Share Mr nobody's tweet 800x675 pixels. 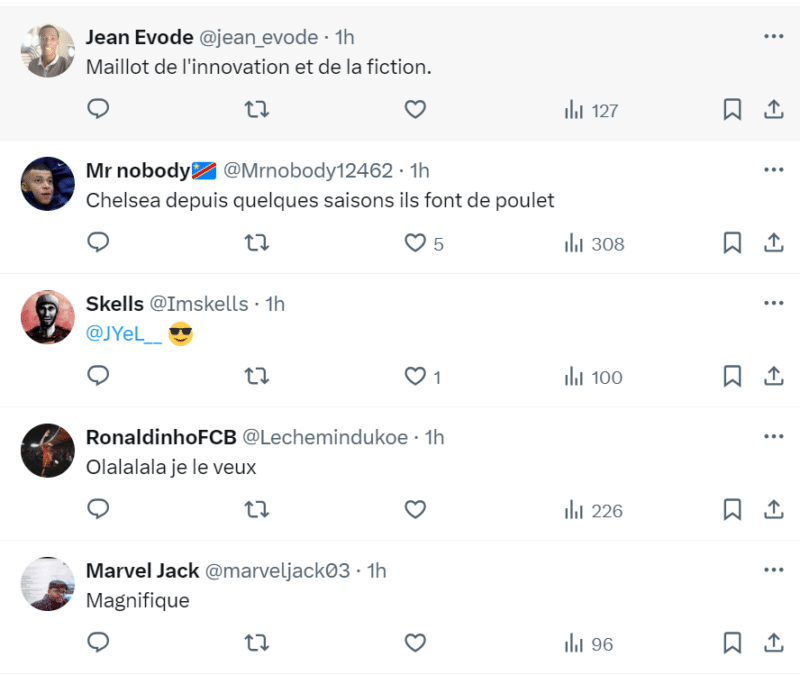click(x=773, y=243)
